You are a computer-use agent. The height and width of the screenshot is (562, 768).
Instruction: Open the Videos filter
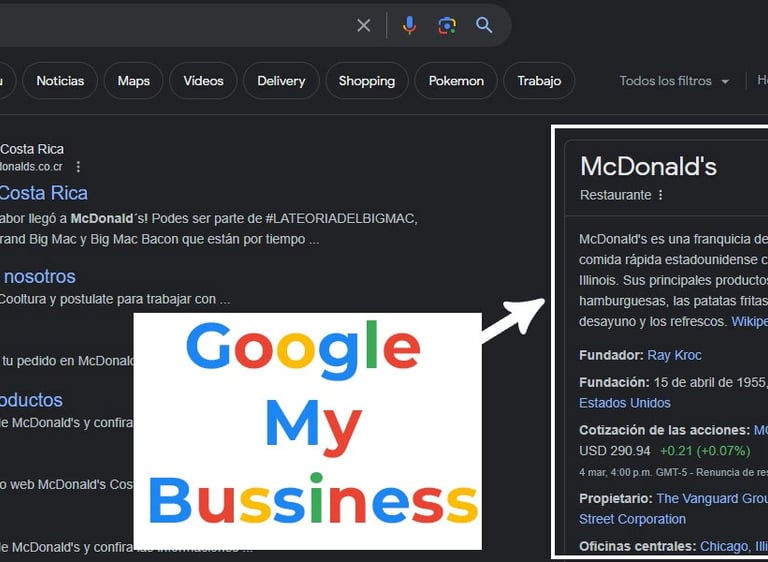click(203, 81)
